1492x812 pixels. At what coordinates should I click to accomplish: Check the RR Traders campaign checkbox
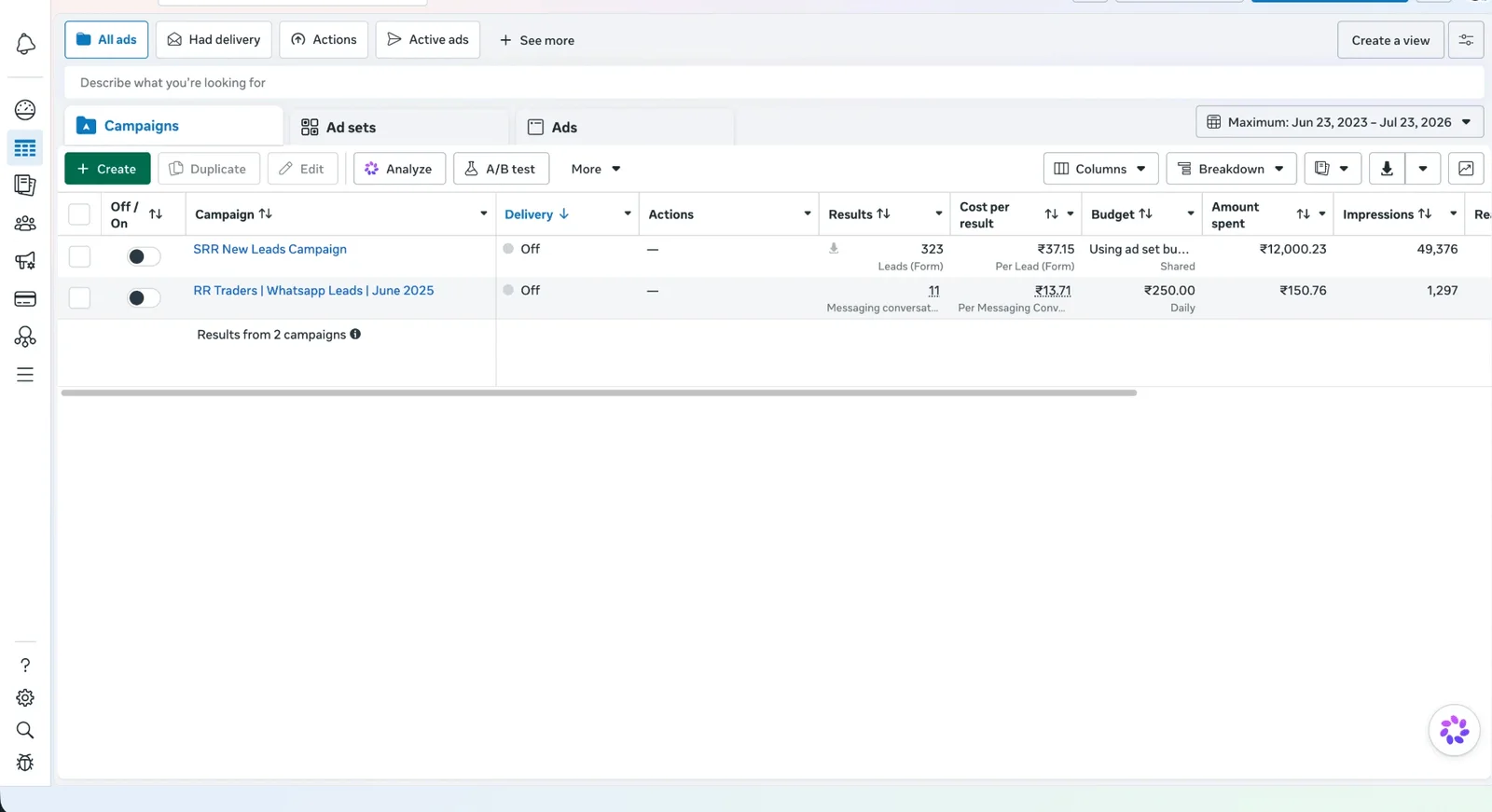click(79, 297)
